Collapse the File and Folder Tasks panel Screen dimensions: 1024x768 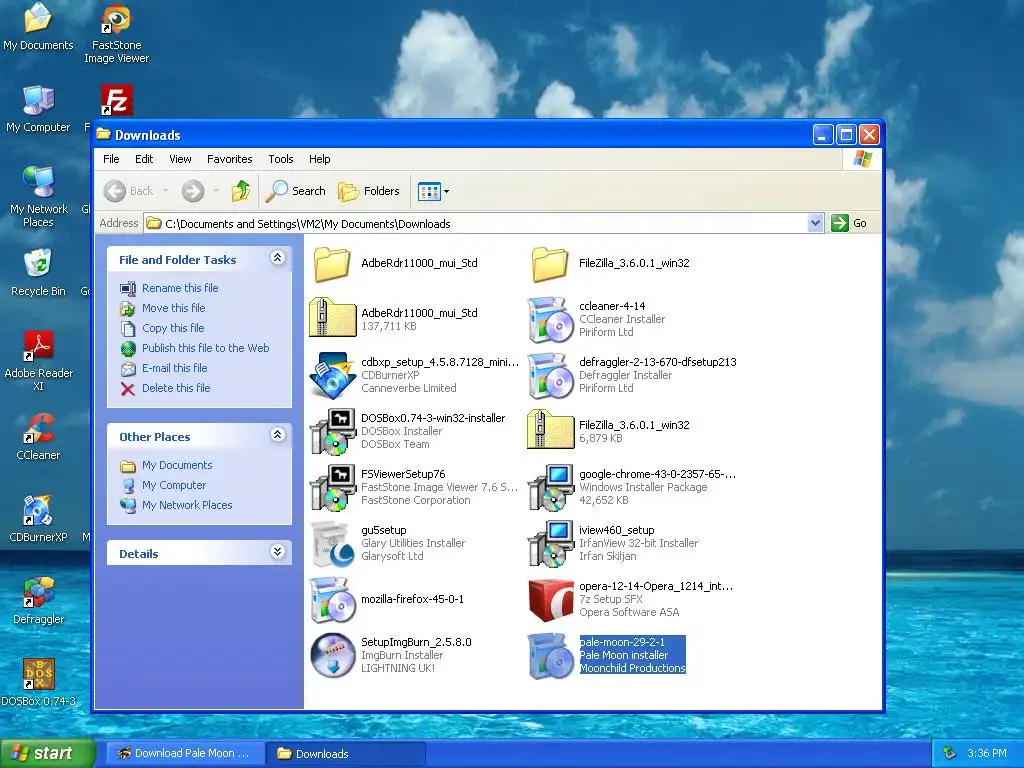coord(278,257)
